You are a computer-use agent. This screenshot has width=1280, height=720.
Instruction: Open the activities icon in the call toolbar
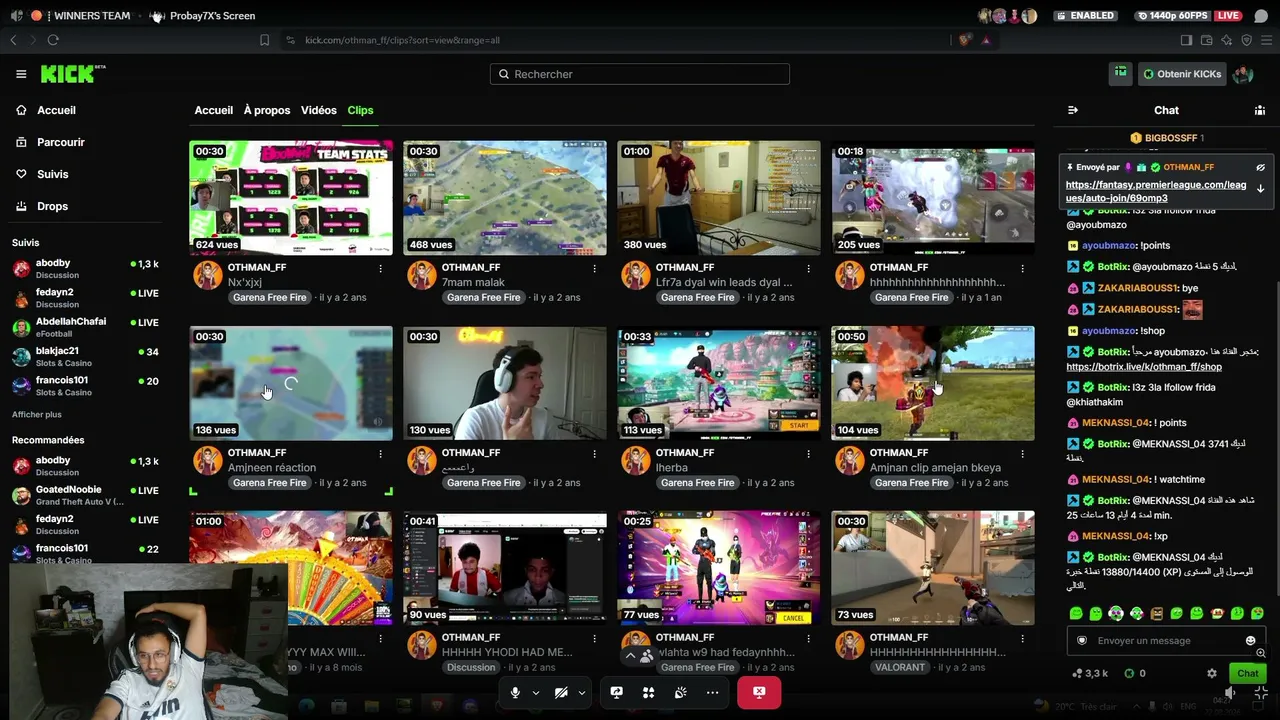(649, 692)
